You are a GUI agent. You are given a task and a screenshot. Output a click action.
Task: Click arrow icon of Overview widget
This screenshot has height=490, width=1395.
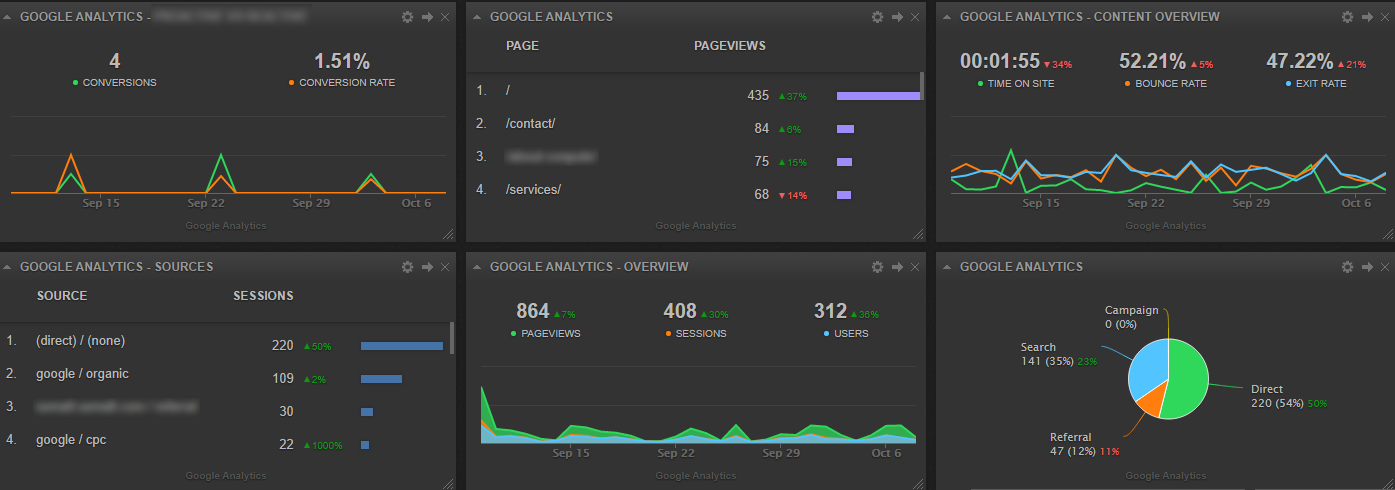click(x=897, y=267)
